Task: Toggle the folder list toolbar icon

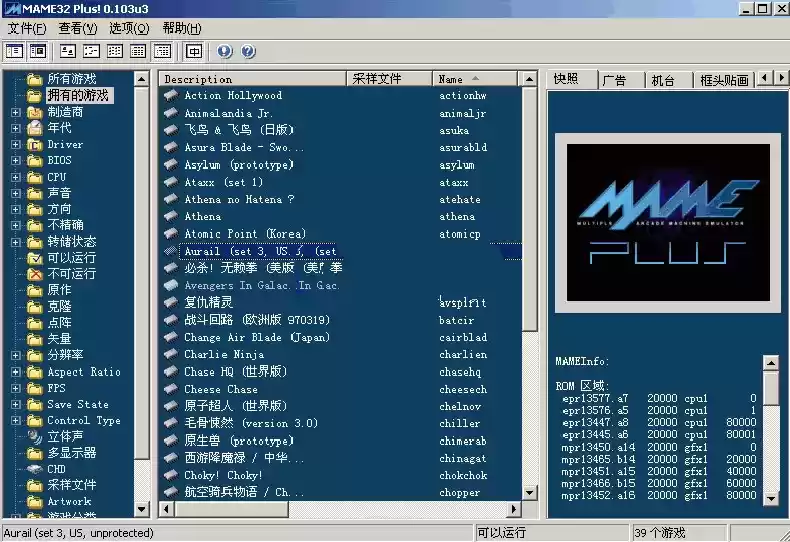Action: pos(14,51)
